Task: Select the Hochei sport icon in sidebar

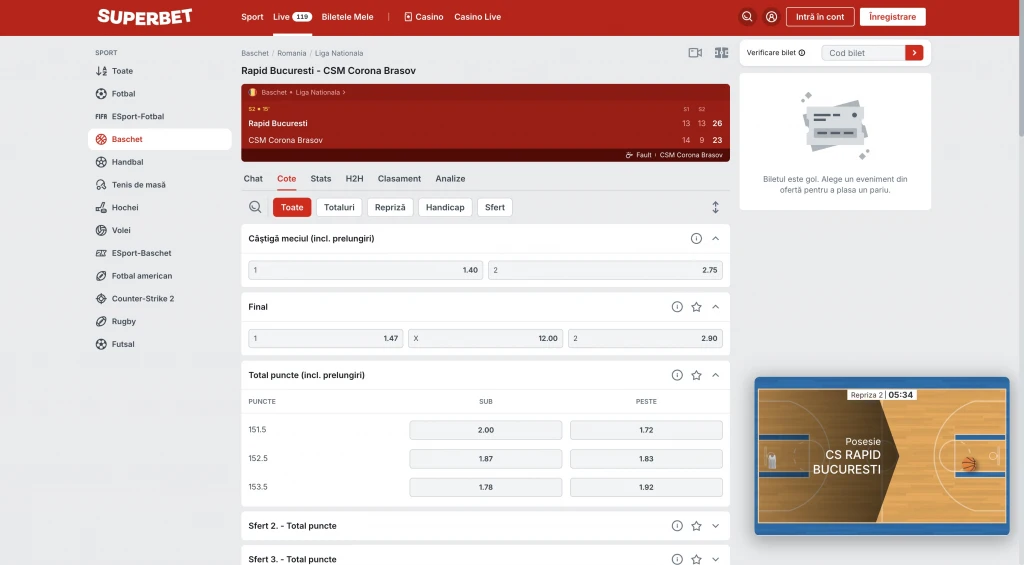Action: point(101,208)
